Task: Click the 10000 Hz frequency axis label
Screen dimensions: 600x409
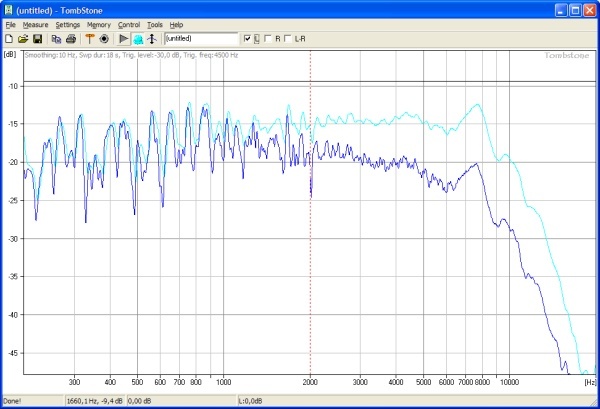Action: [509, 382]
